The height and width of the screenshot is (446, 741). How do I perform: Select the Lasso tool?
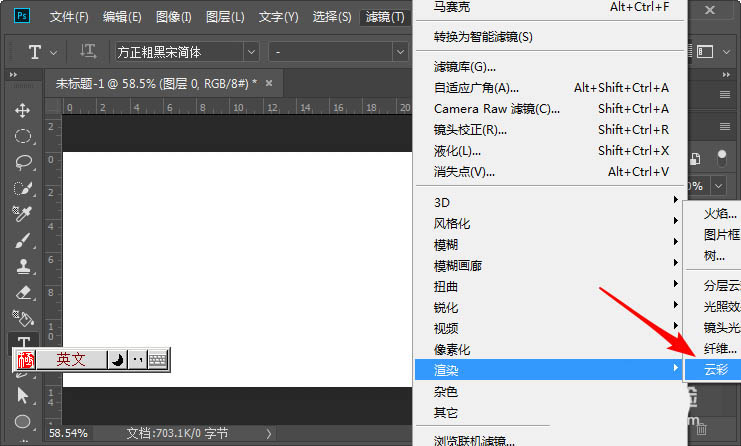pos(23,163)
